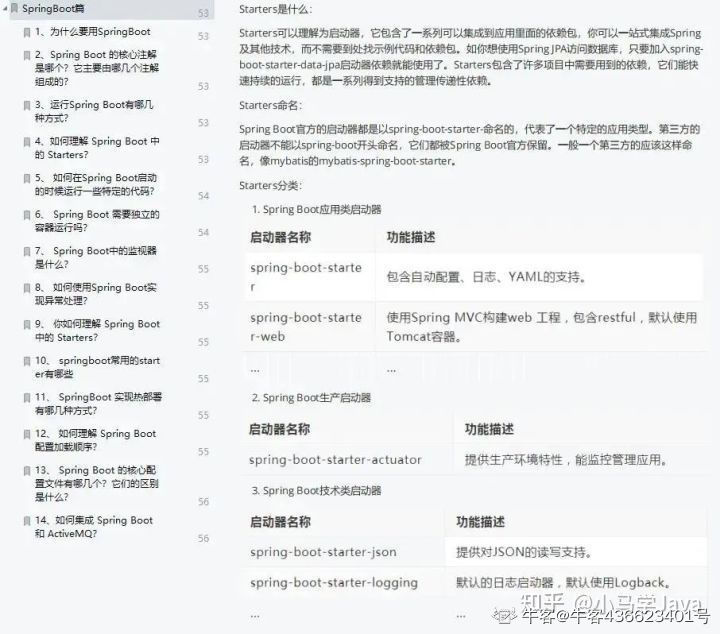
Task: Open bookmark '5、如何在Spring Boot启动的时候运行'
Action: tap(96, 185)
